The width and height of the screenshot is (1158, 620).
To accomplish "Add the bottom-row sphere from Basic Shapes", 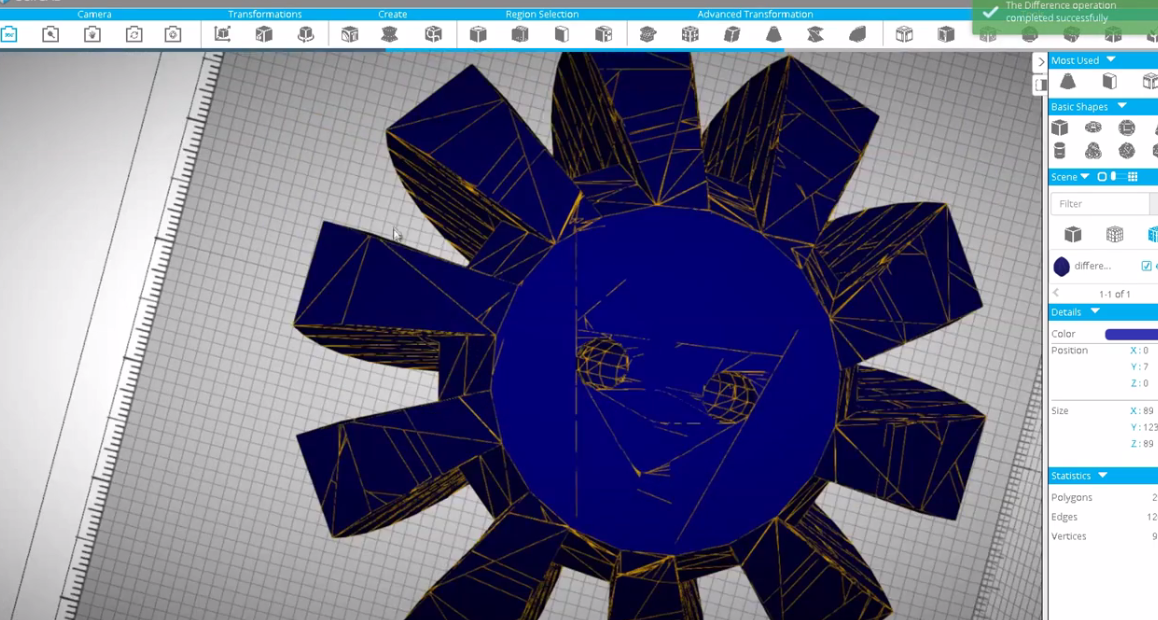I will tap(1126, 151).
